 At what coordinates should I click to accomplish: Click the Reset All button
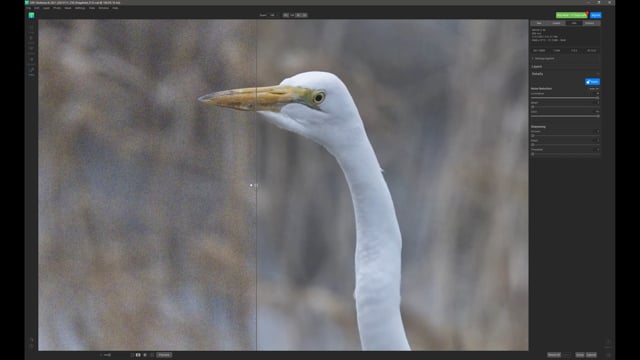[x=554, y=355]
